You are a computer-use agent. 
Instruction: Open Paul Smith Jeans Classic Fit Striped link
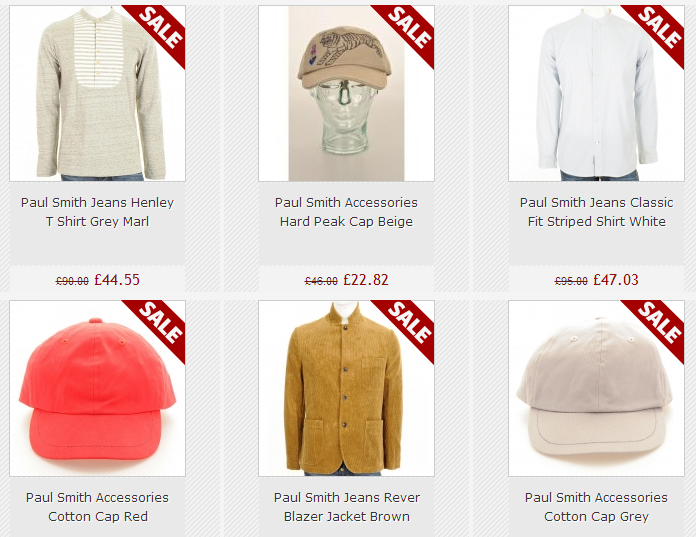click(x=597, y=212)
